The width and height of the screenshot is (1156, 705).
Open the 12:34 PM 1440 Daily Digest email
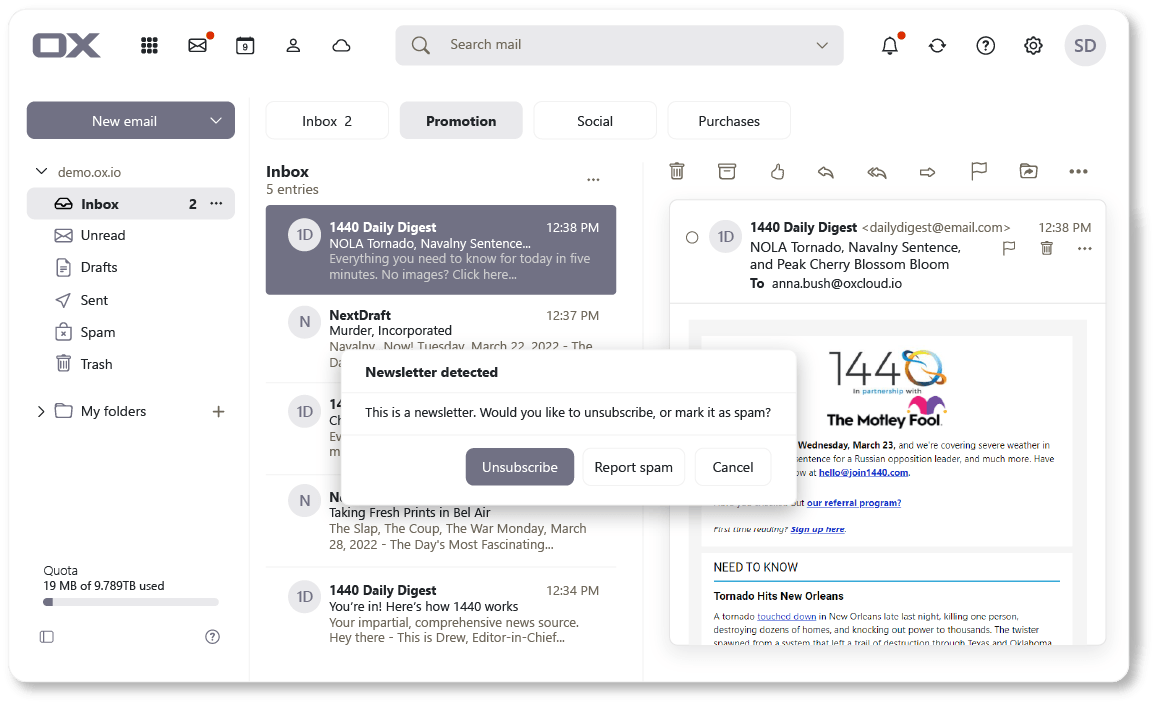tap(441, 614)
